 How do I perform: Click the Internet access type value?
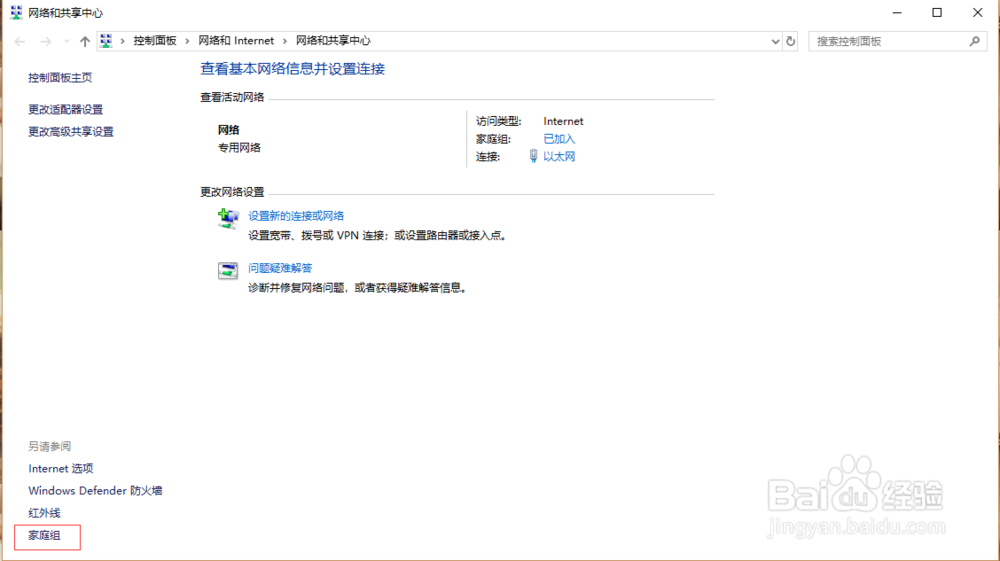pyautogui.click(x=563, y=121)
